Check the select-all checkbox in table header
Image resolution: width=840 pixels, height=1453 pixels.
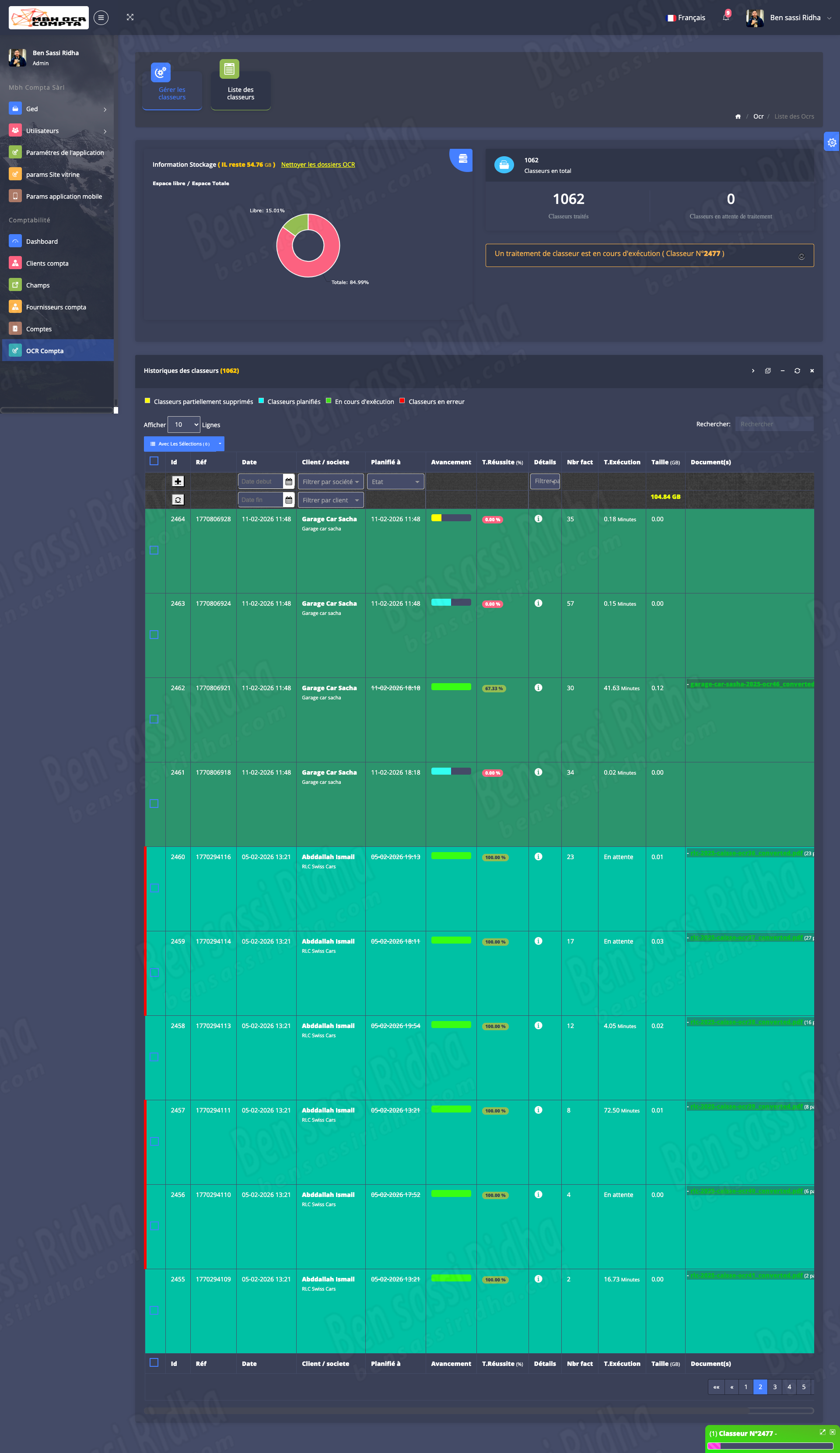coord(154,461)
